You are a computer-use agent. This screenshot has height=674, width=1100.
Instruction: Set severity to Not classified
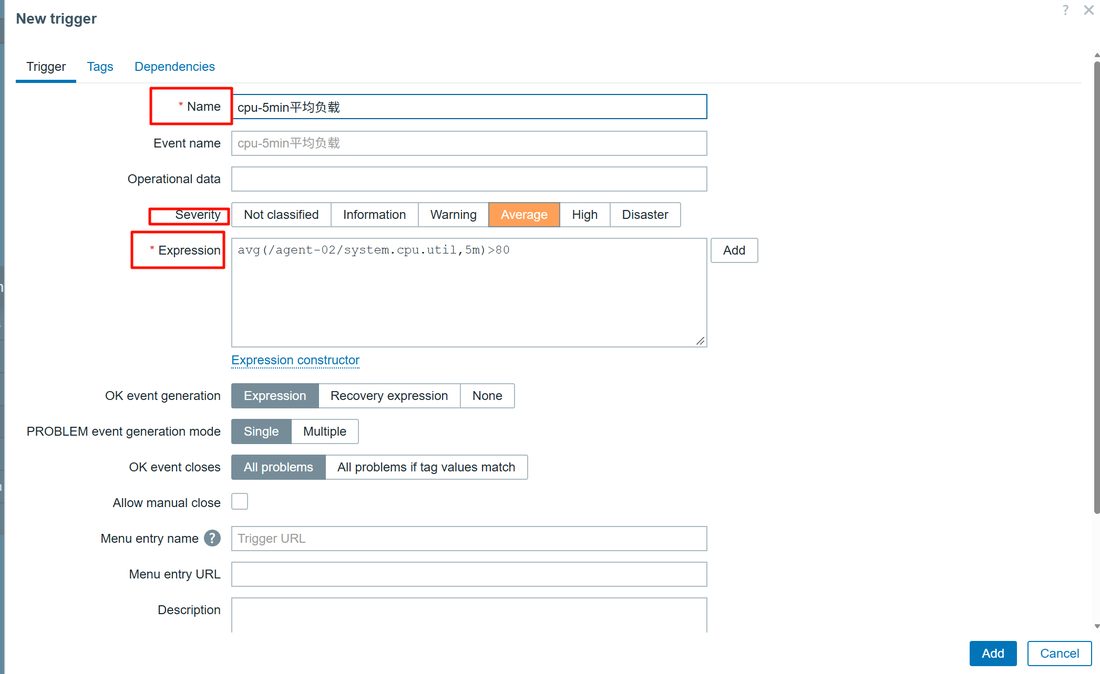click(x=281, y=215)
